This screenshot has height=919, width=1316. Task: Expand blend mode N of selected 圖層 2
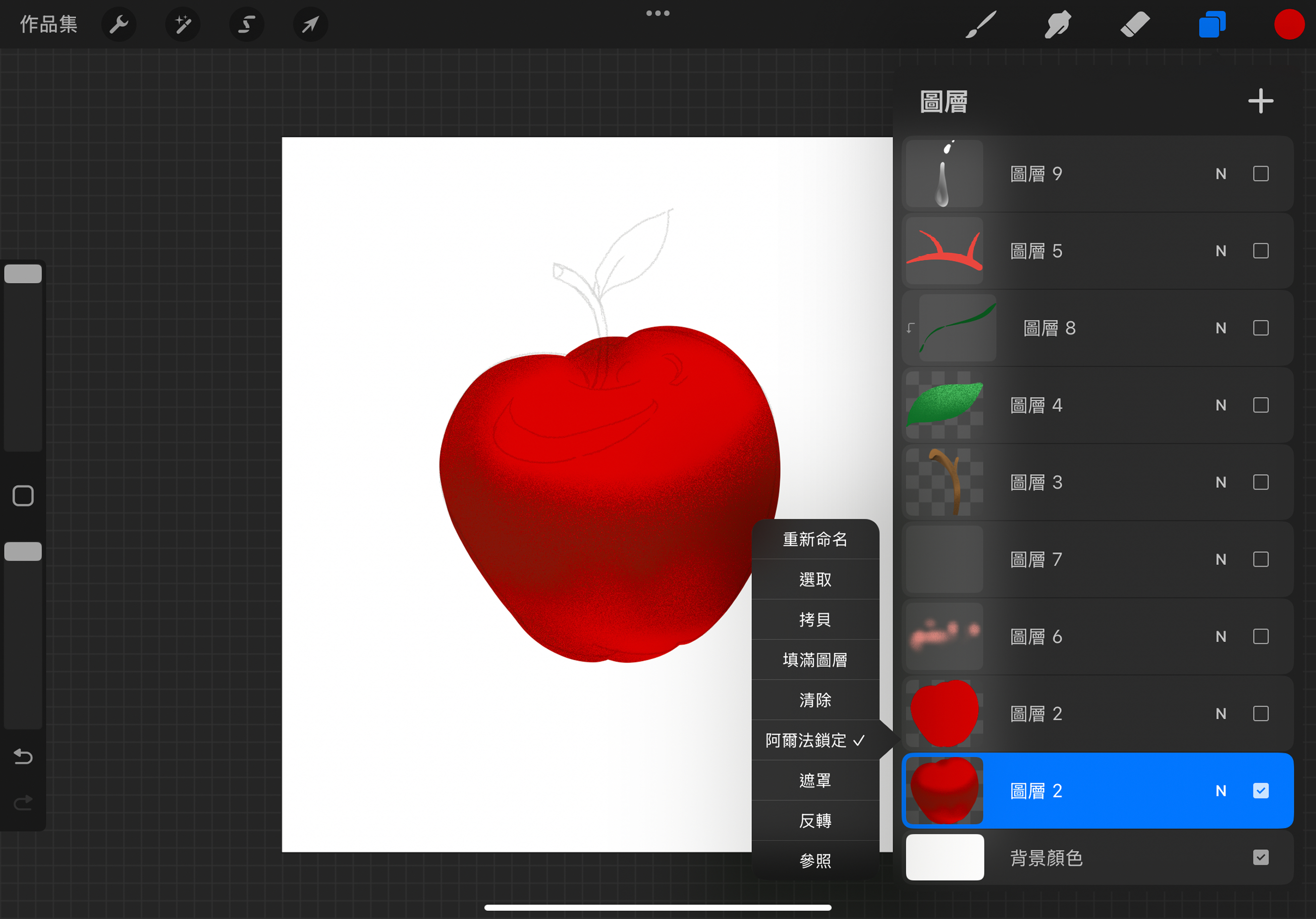coord(1221,791)
